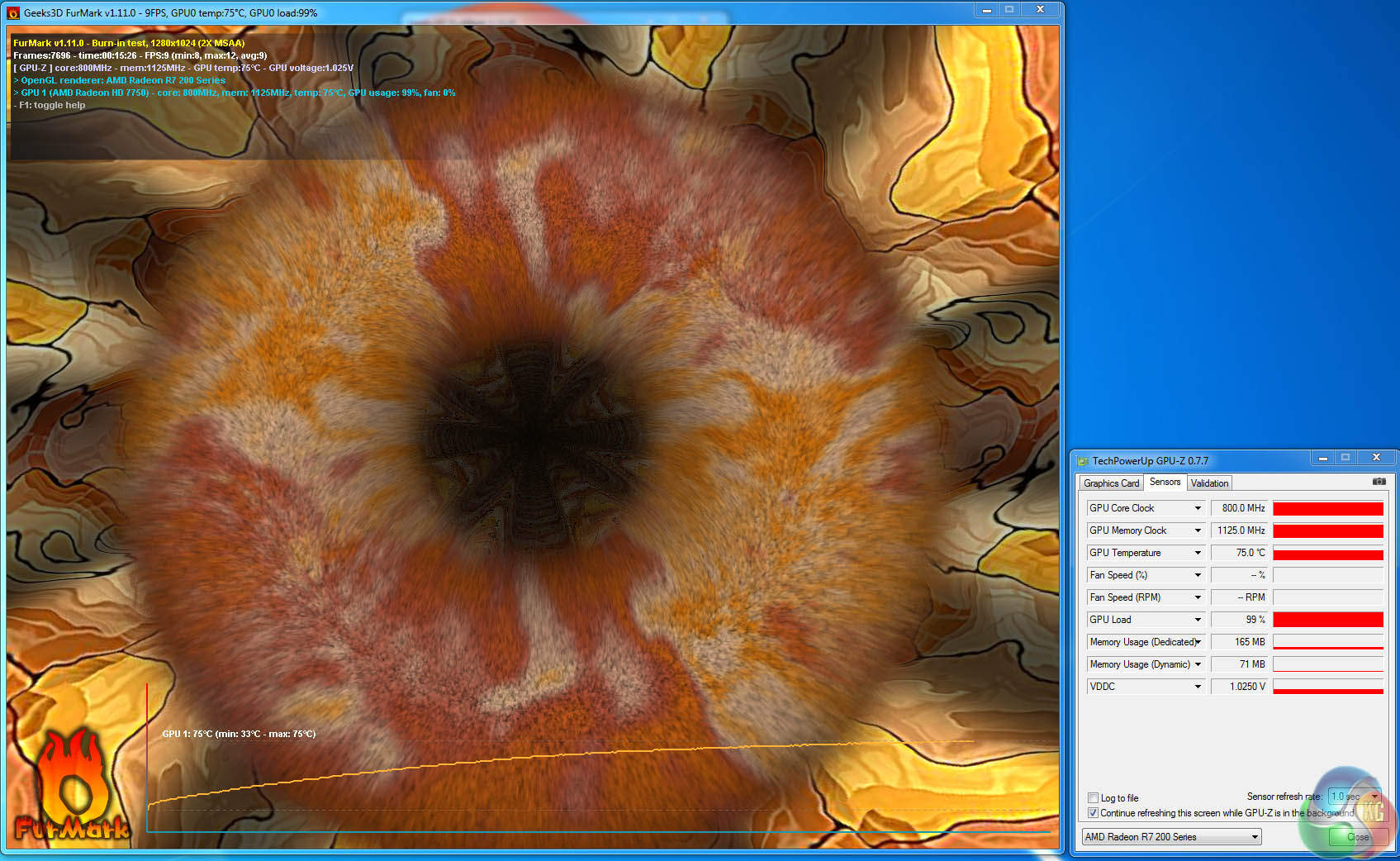The height and width of the screenshot is (861, 1400).
Task: Click the 75.0 °C temperature value field
Action: point(1239,553)
